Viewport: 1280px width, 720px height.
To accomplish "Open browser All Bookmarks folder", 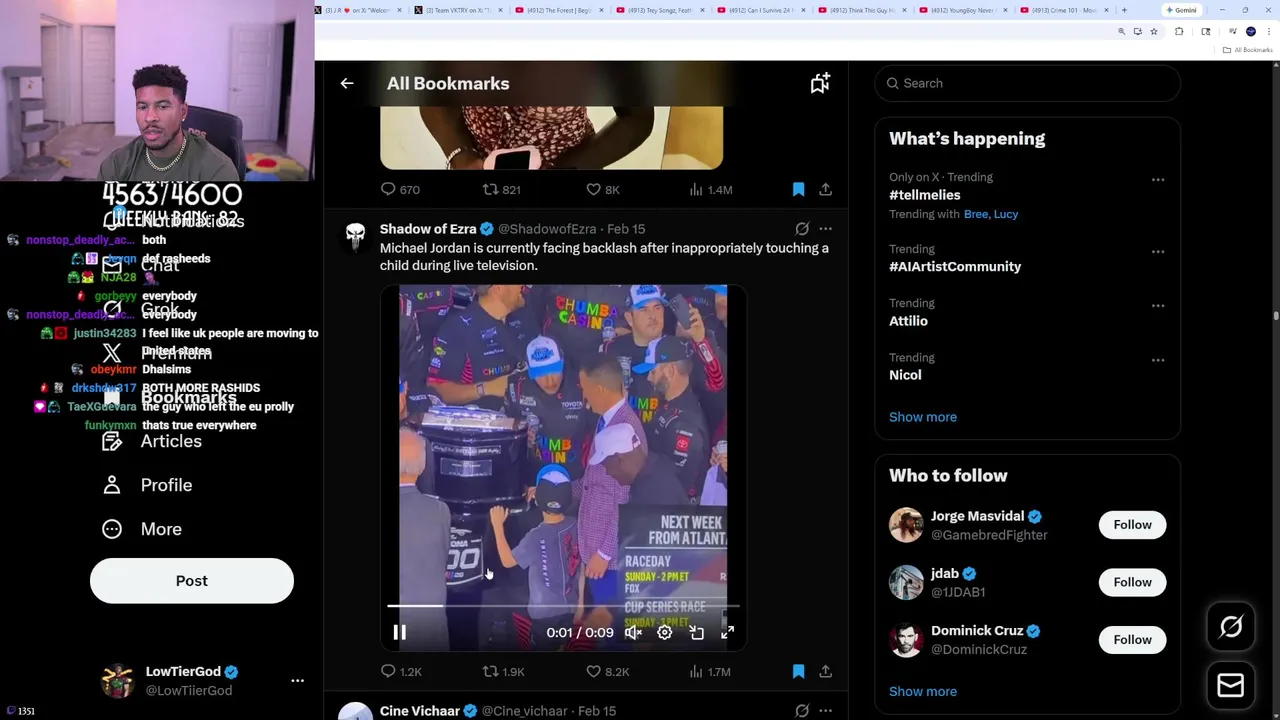I will (x=1249, y=50).
